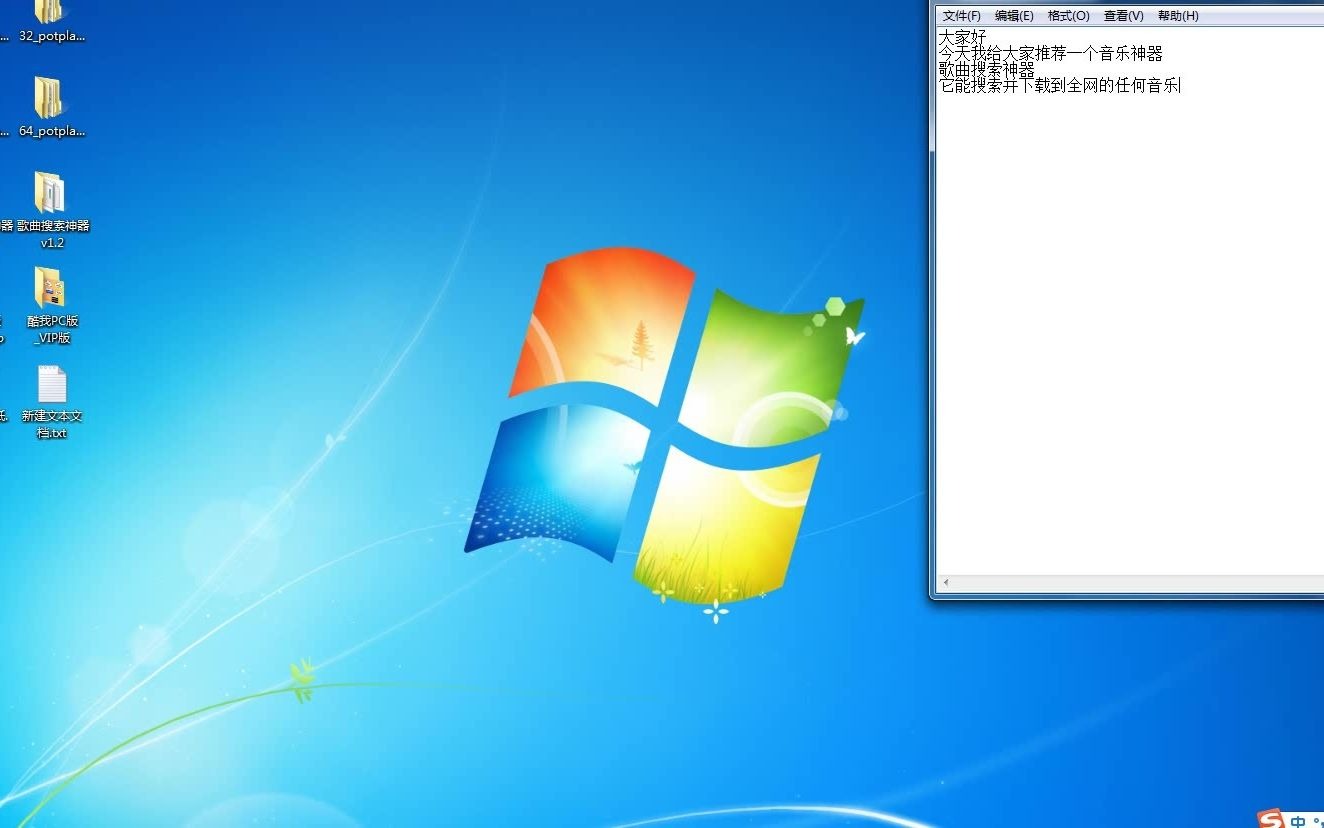Screen dimensions: 1324x828
Task: Select the 新建文本文档.txt file icon
Action: coord(51,384)
